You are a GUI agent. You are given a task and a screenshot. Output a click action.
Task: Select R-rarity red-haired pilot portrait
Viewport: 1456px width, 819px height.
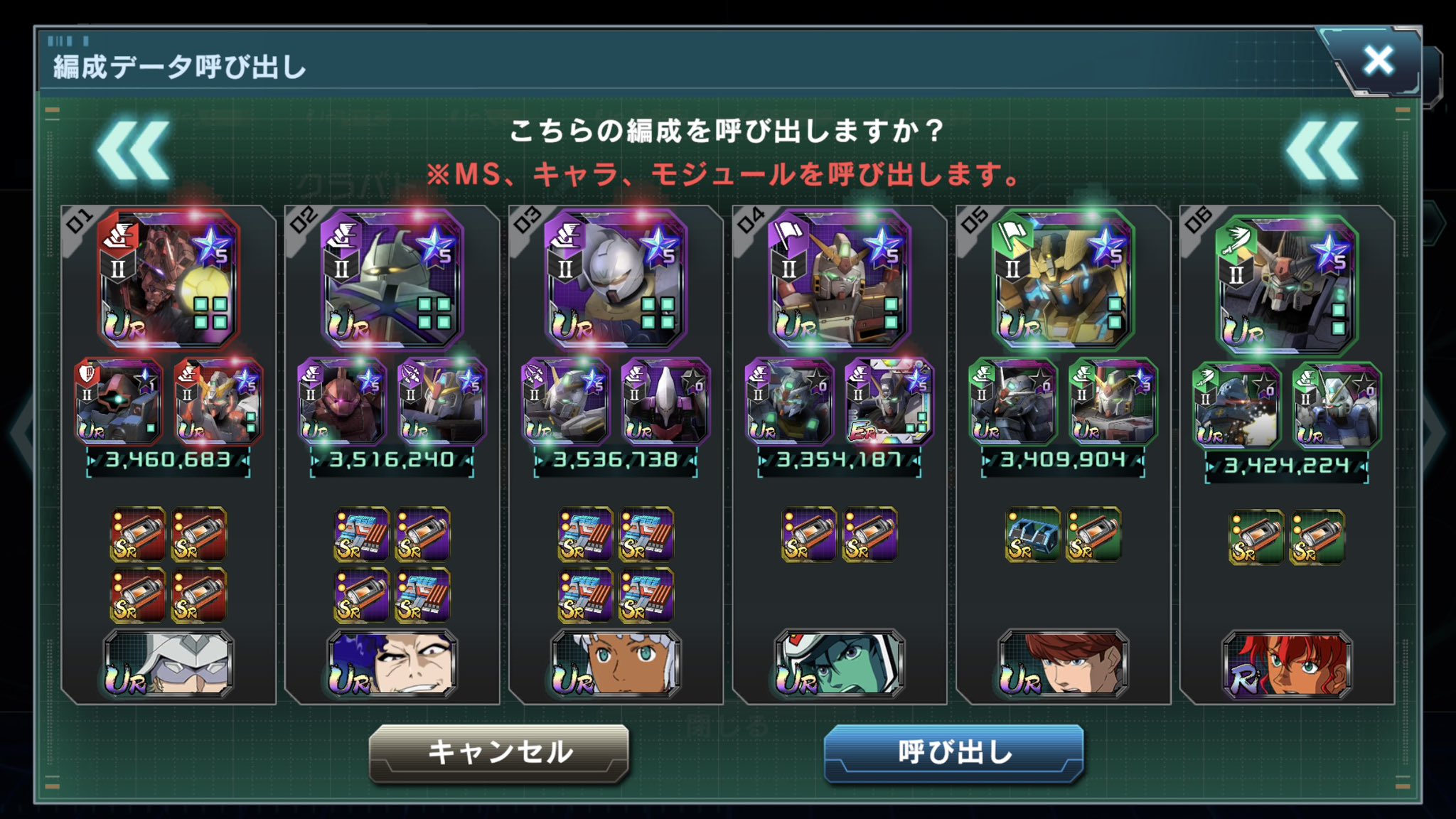(x=1287, y=663)
